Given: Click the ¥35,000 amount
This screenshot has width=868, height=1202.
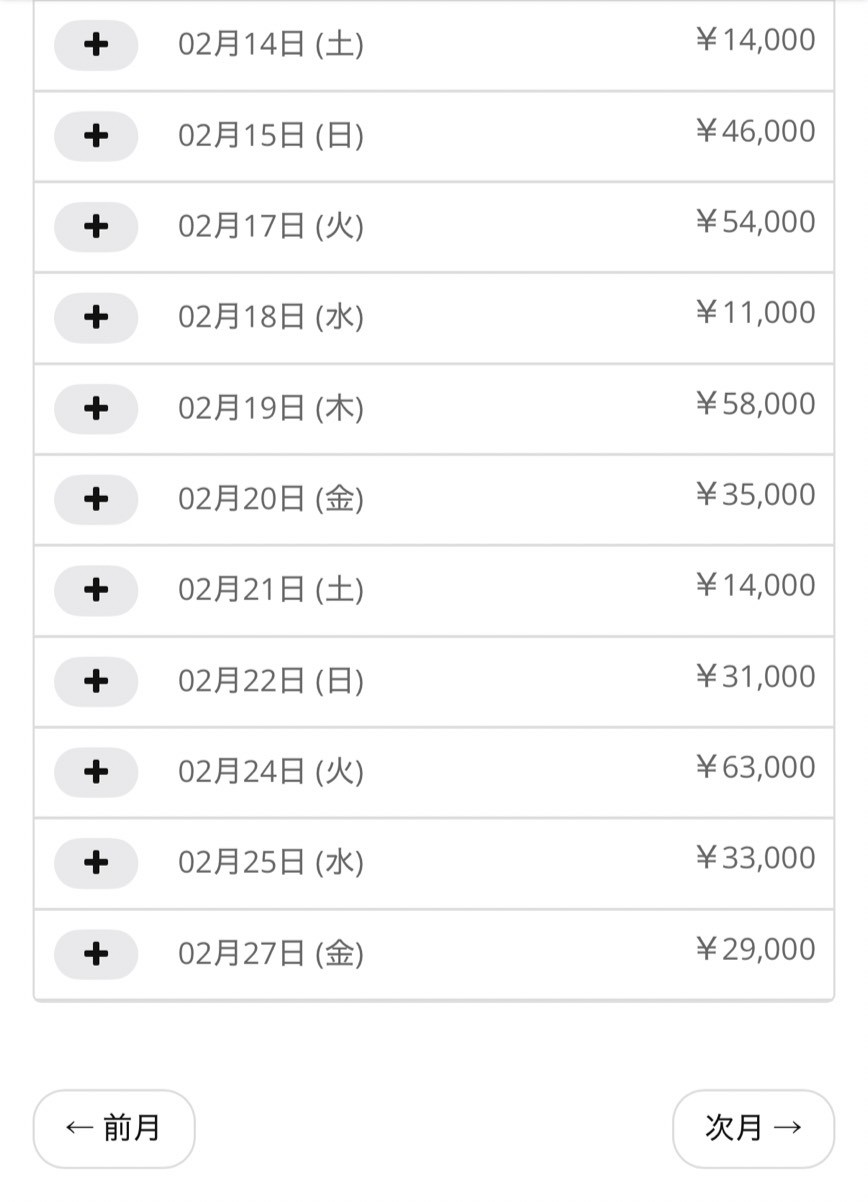Looking at the screenshot, I should [x=755, y=495].
